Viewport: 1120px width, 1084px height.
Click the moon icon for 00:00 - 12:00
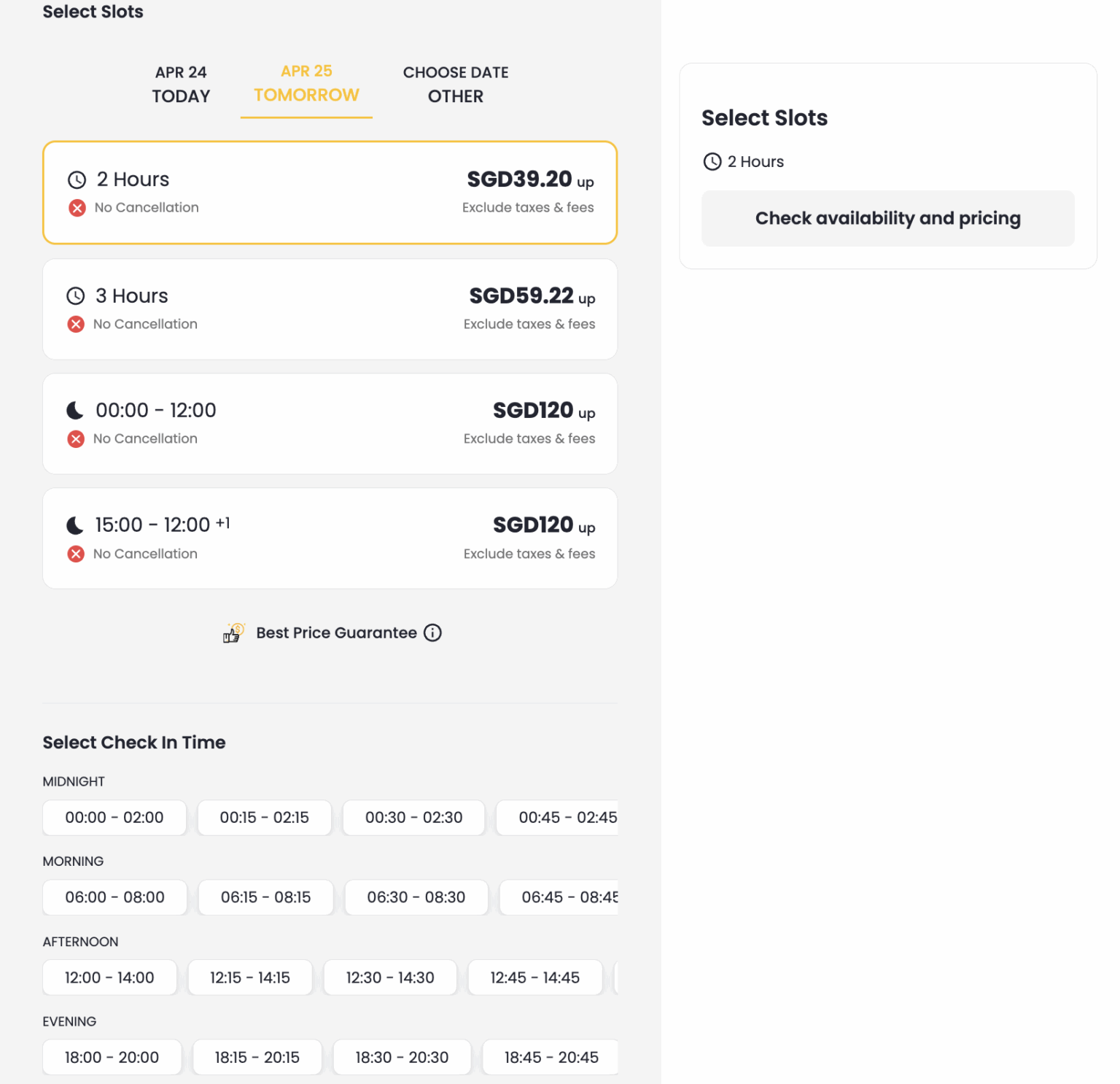(75, 410)
